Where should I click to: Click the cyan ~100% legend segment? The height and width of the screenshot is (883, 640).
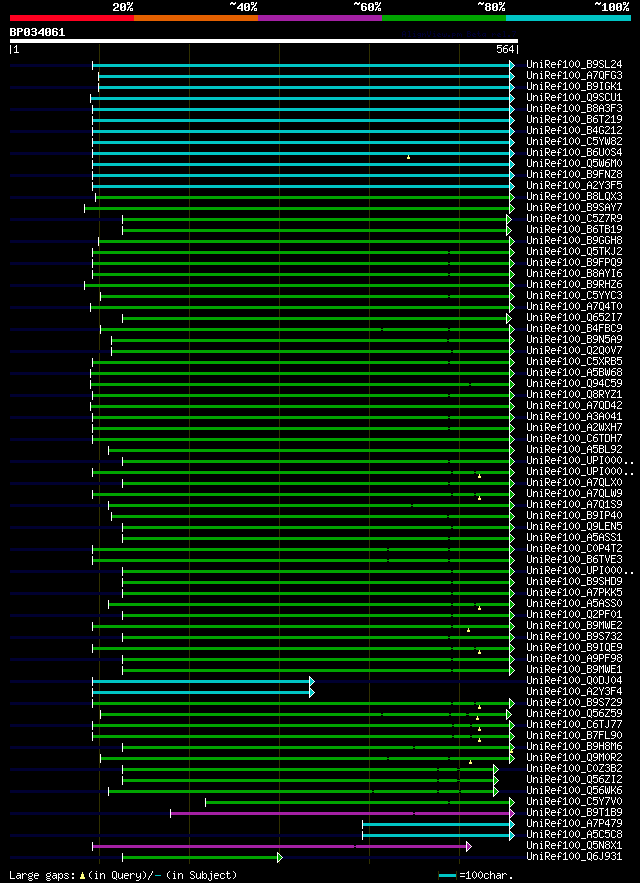[x=568, y=18]
